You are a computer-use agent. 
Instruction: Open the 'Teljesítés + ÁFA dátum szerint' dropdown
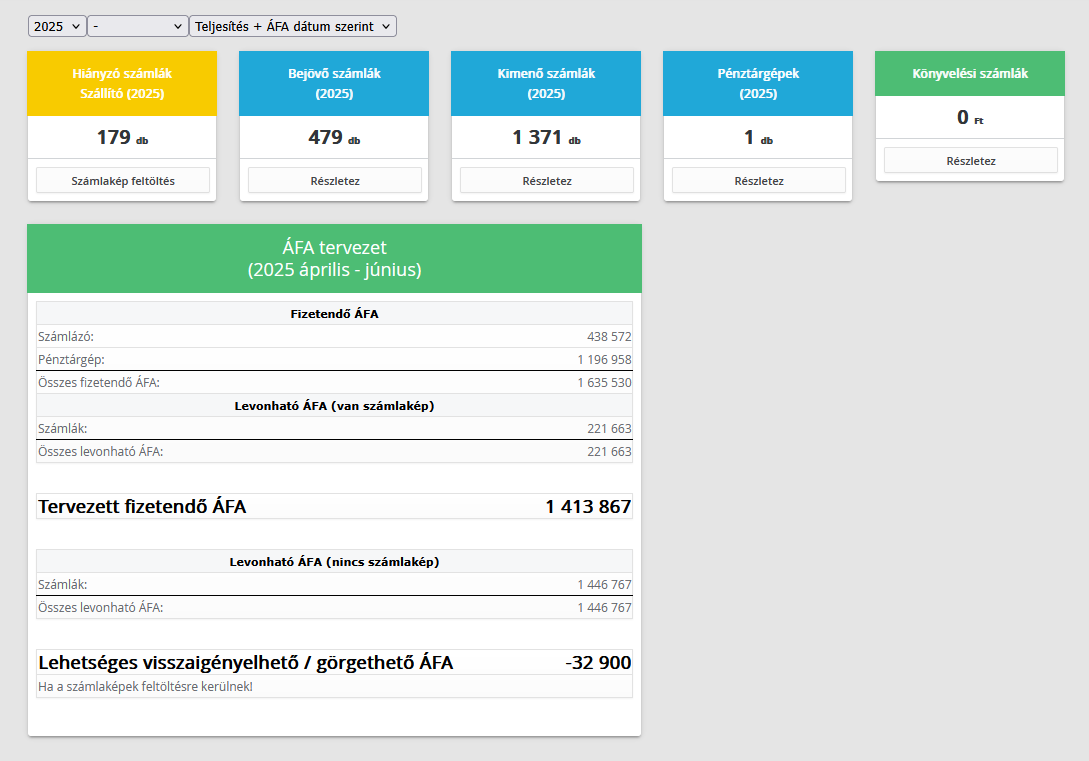292,27
